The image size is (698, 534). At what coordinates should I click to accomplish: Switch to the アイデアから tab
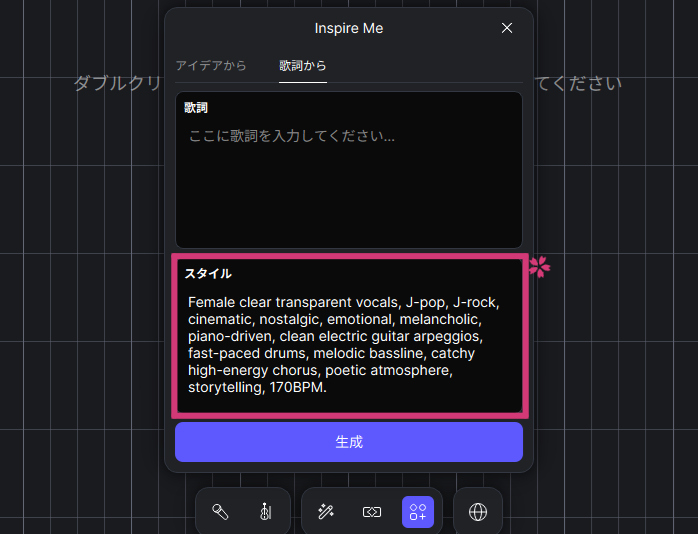pos(211,66)
